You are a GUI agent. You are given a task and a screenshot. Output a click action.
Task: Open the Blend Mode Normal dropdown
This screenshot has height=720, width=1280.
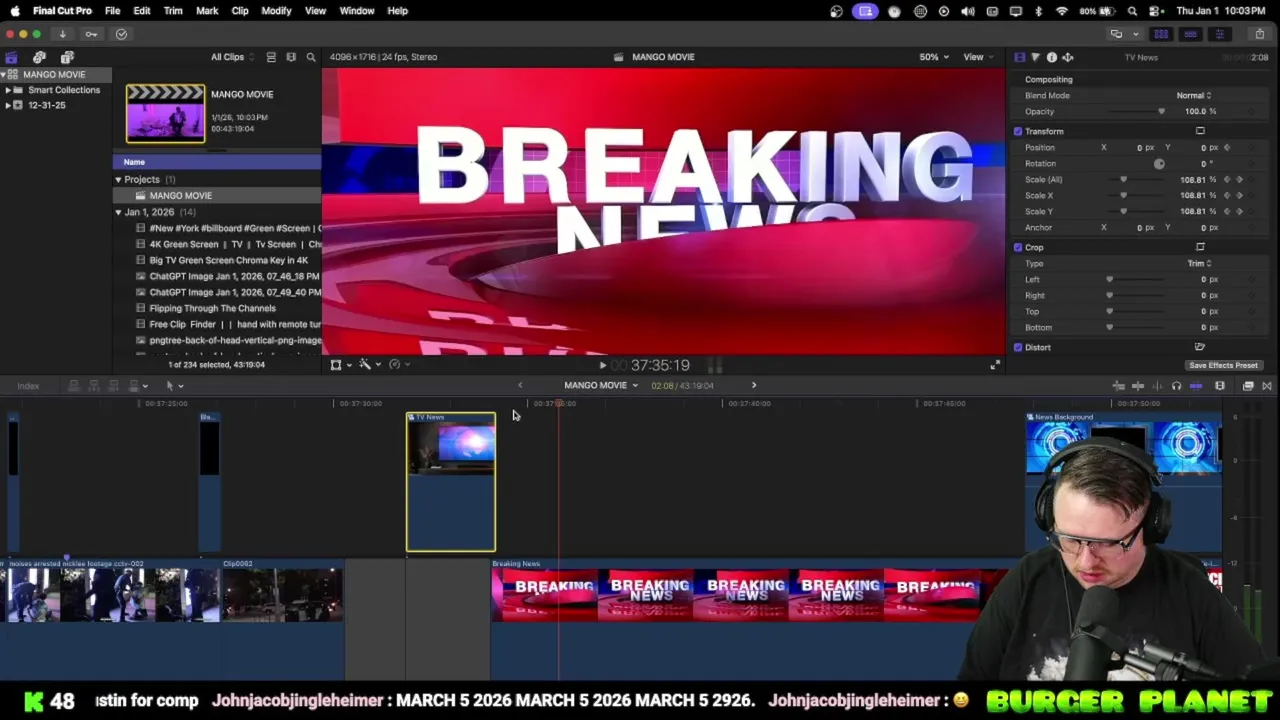click(x=1193, y=96)
